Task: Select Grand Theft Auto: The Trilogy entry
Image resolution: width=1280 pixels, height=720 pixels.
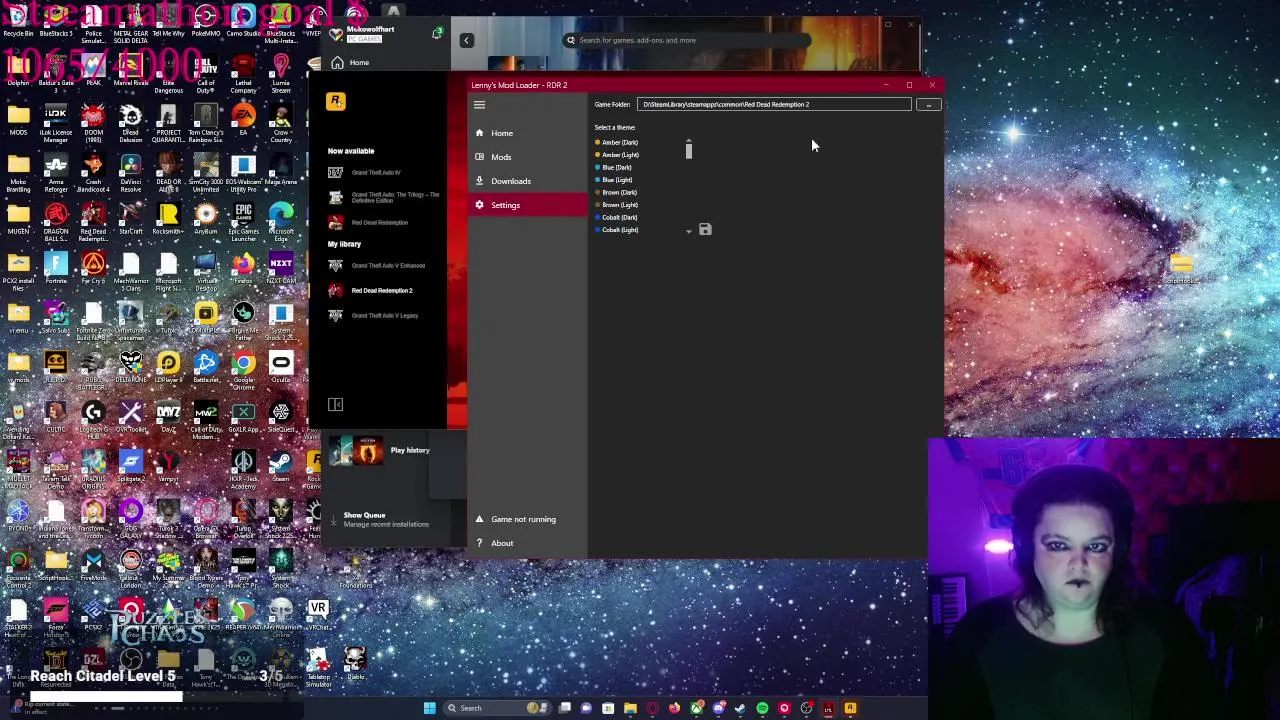Action: [384, 197]
